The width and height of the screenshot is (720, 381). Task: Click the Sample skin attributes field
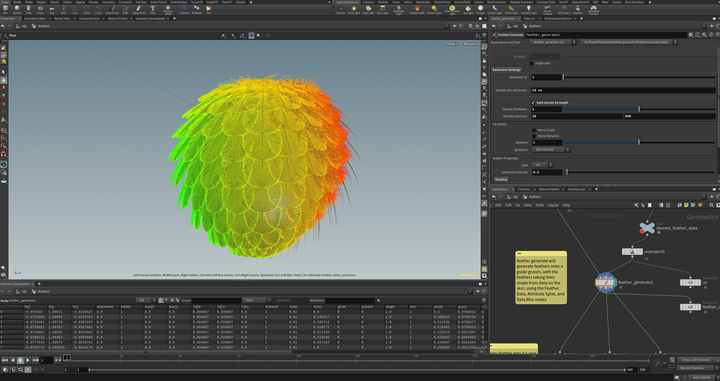pyautogui.click(x=623, y=90)
